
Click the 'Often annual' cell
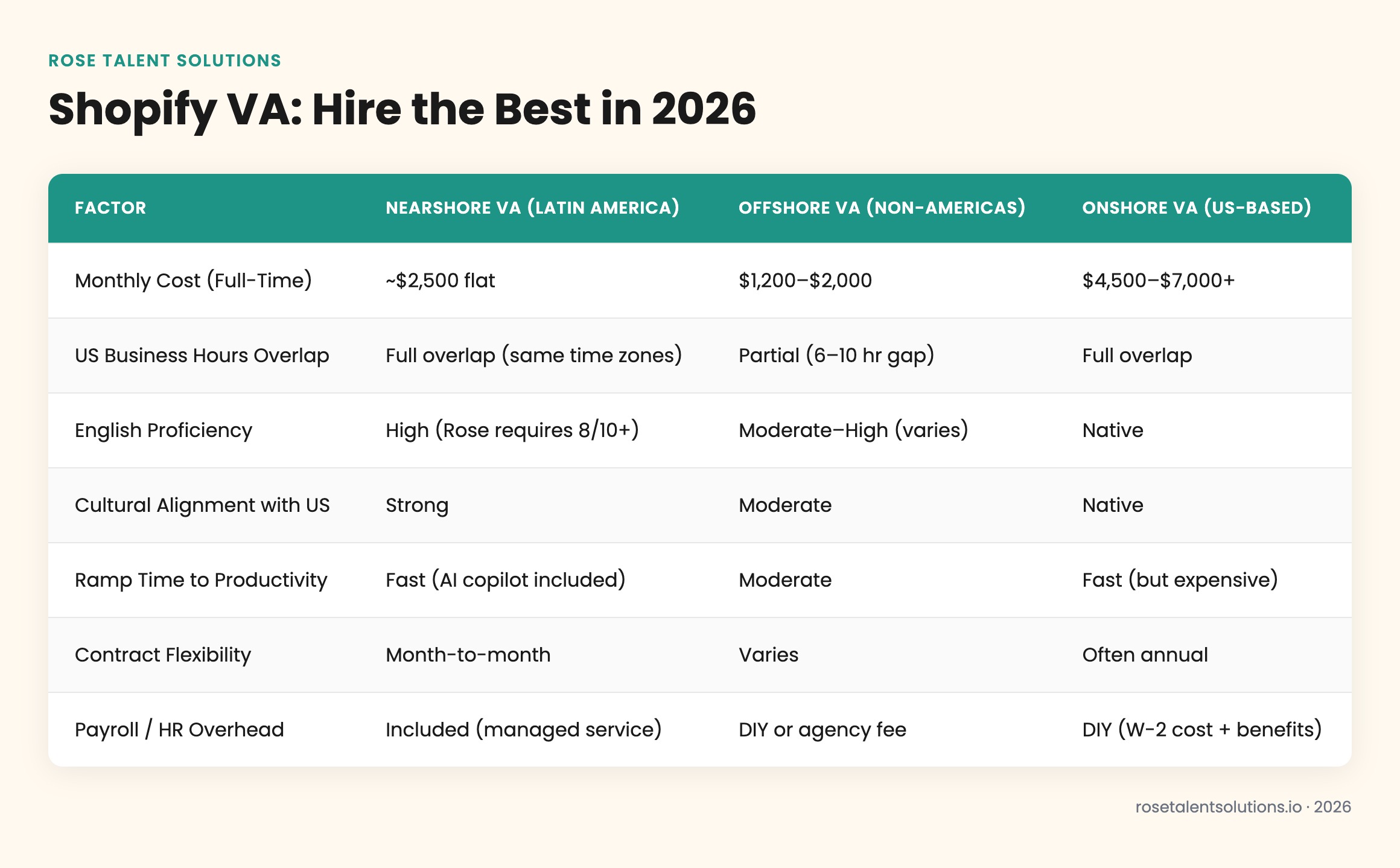[1145, 655]
